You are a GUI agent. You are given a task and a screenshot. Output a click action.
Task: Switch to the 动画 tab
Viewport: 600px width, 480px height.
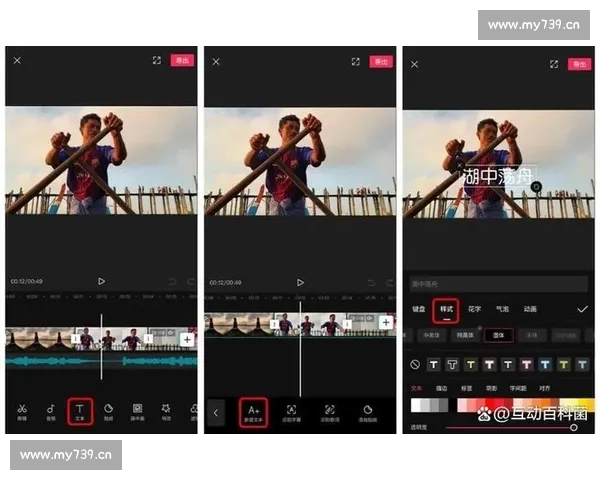[x=530, y=309]
